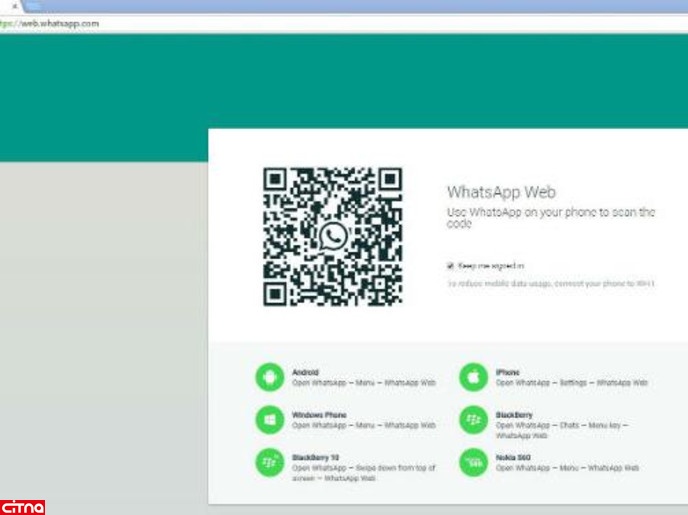Click the Nokia S60 icon
The height and width of the screenshot is (515, 688).
[x=473, y=462]
